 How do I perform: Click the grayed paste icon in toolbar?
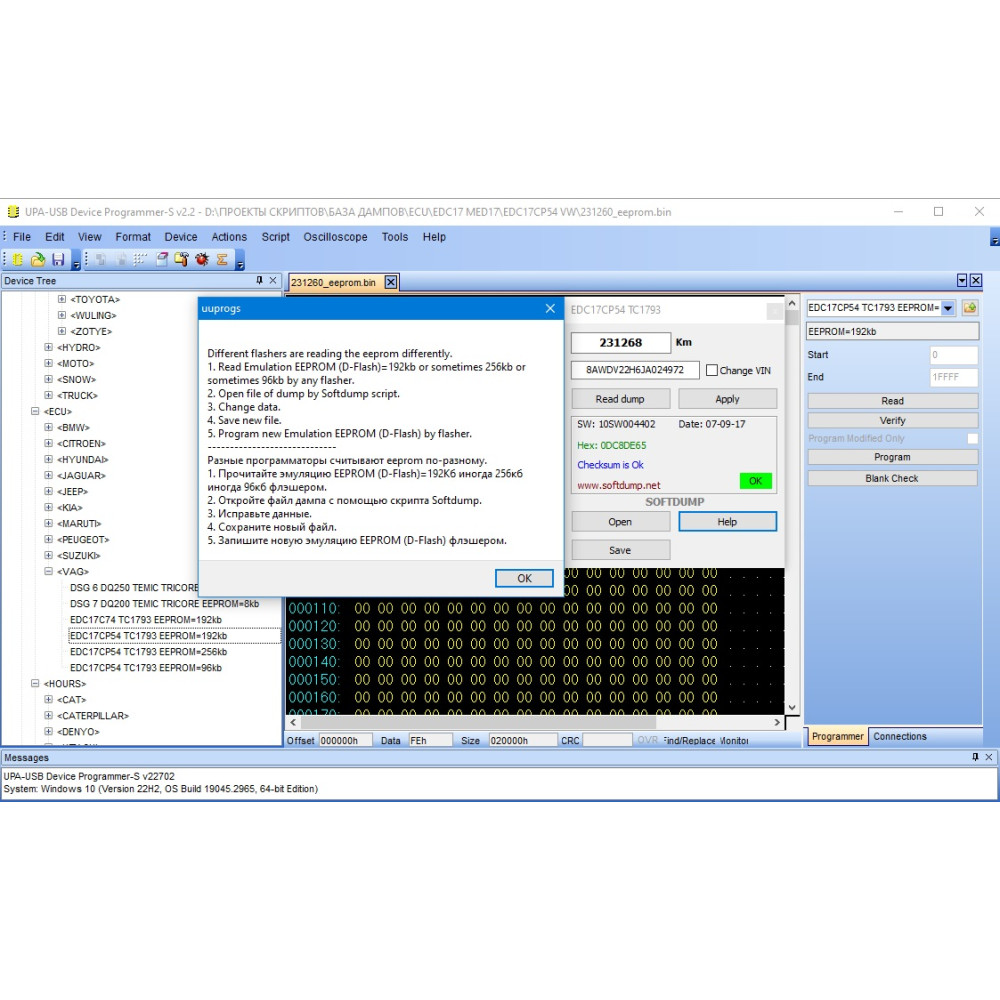click(x=121, y=259)
